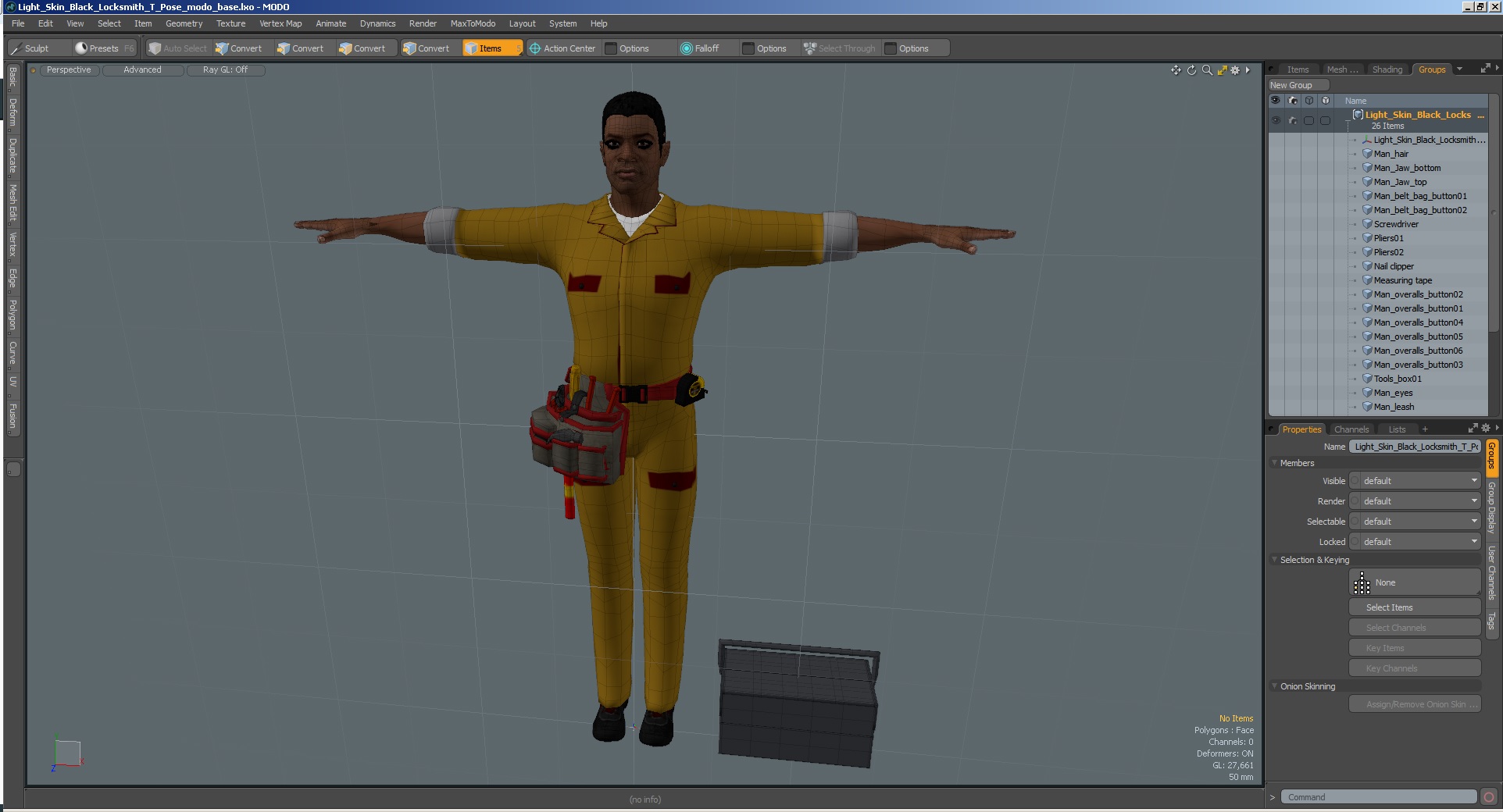This screenshot has width=1503, height=812.
Task: Collapse the Onion Skinning section
Action: click(x=1274, y=686)
